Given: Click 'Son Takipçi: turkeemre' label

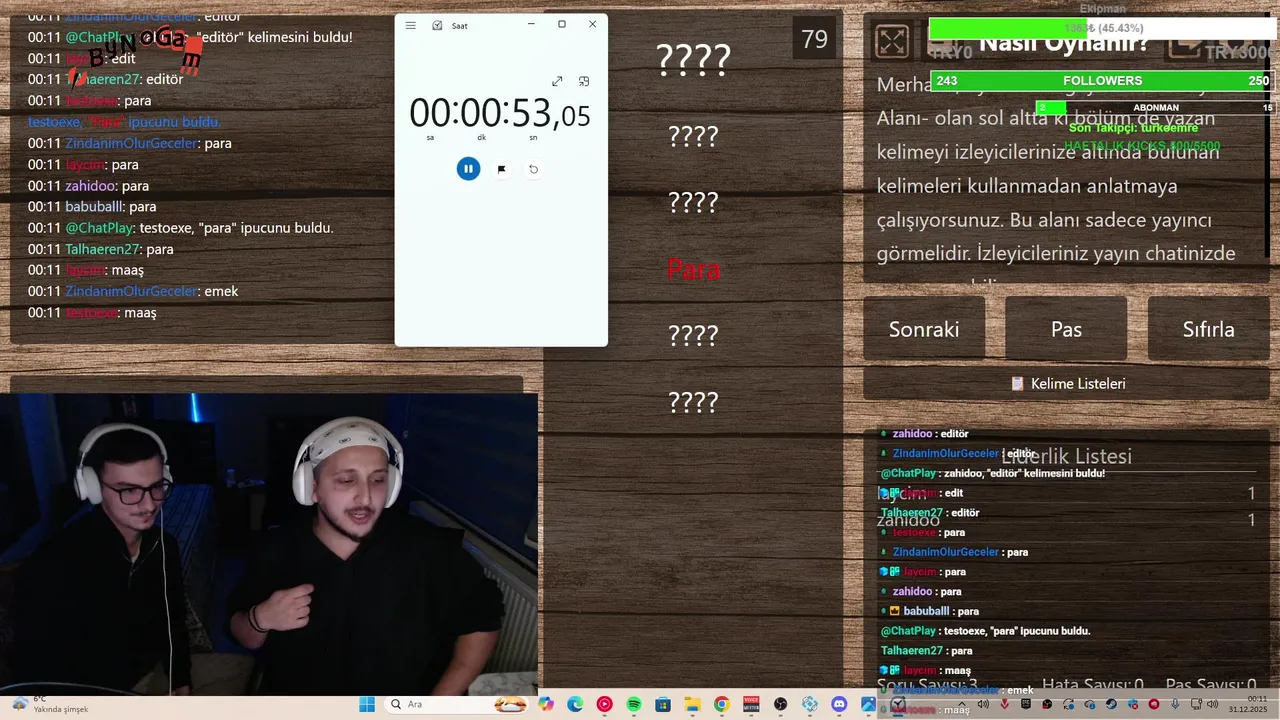Looking at the screenshot, I should click(1133, 128).
